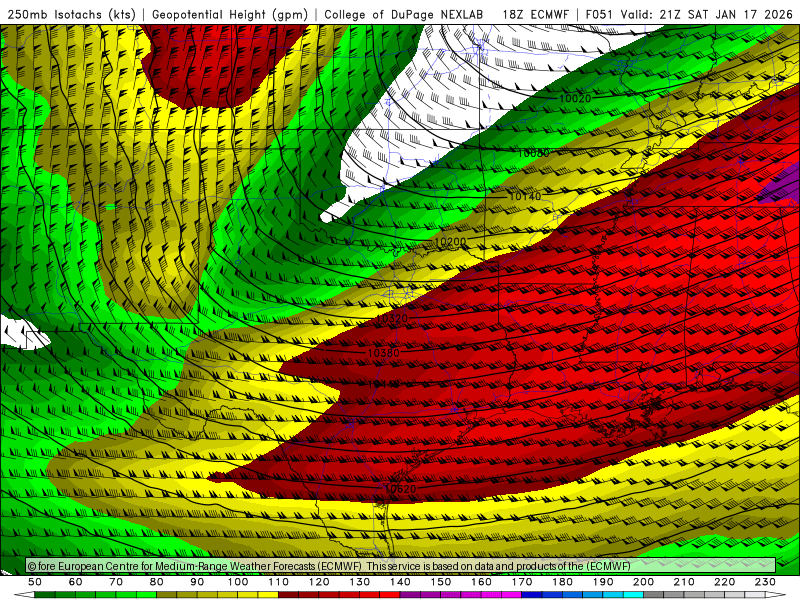
Task: Click the 170 label on color scale
Action: 522,582
